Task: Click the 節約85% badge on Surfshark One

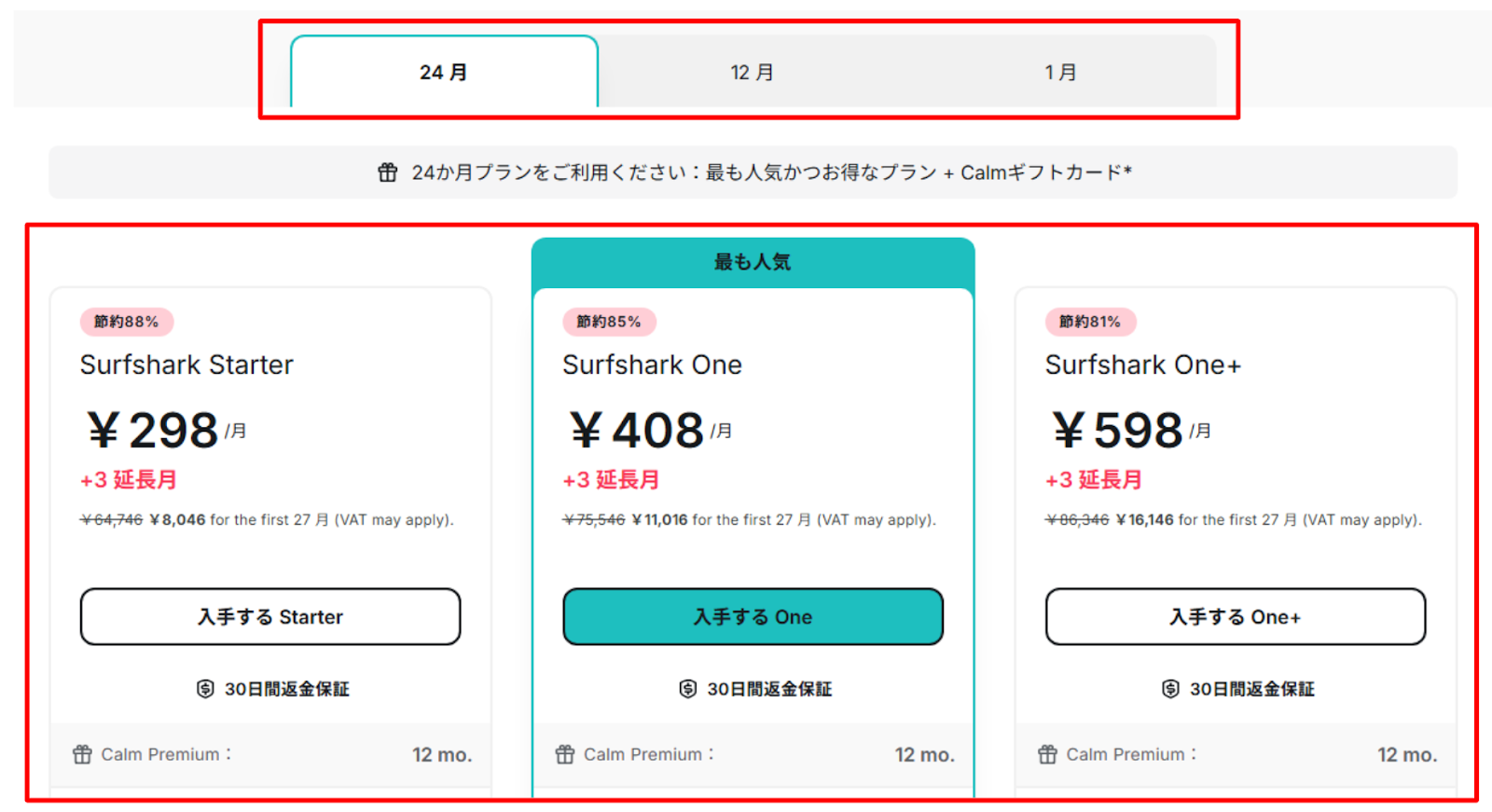Action: [x=609, y=322]
